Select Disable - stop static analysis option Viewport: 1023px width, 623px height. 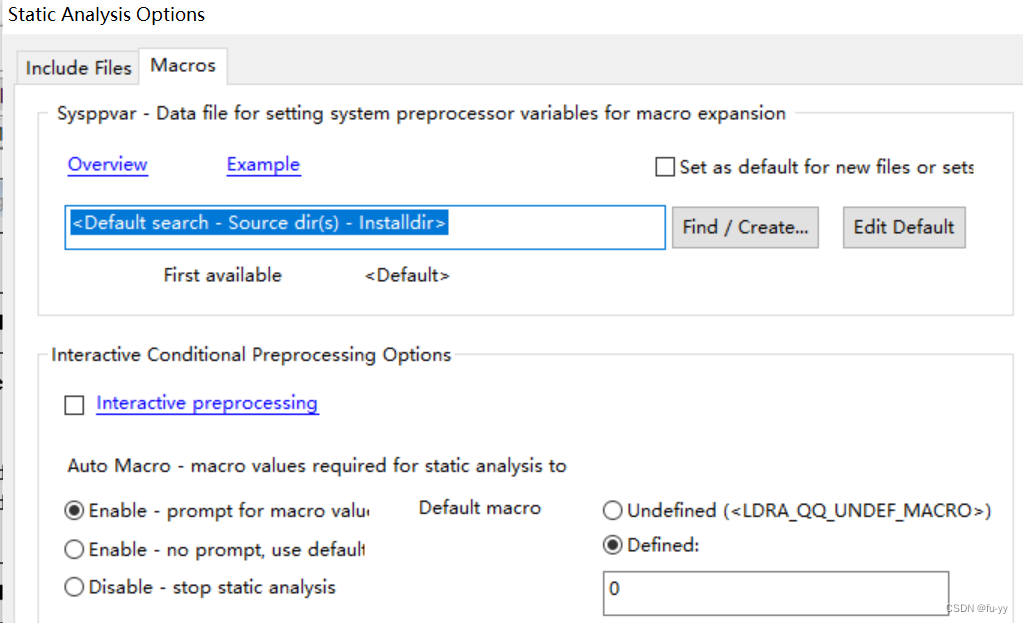pyautogui.click(x=74, y=587)
